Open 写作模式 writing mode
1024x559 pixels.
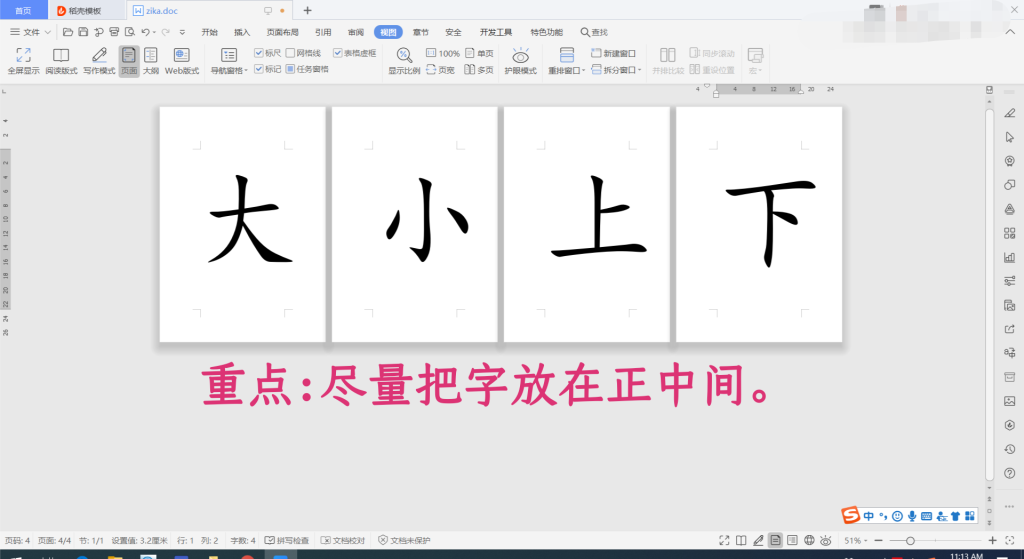[x=99, y=61]
